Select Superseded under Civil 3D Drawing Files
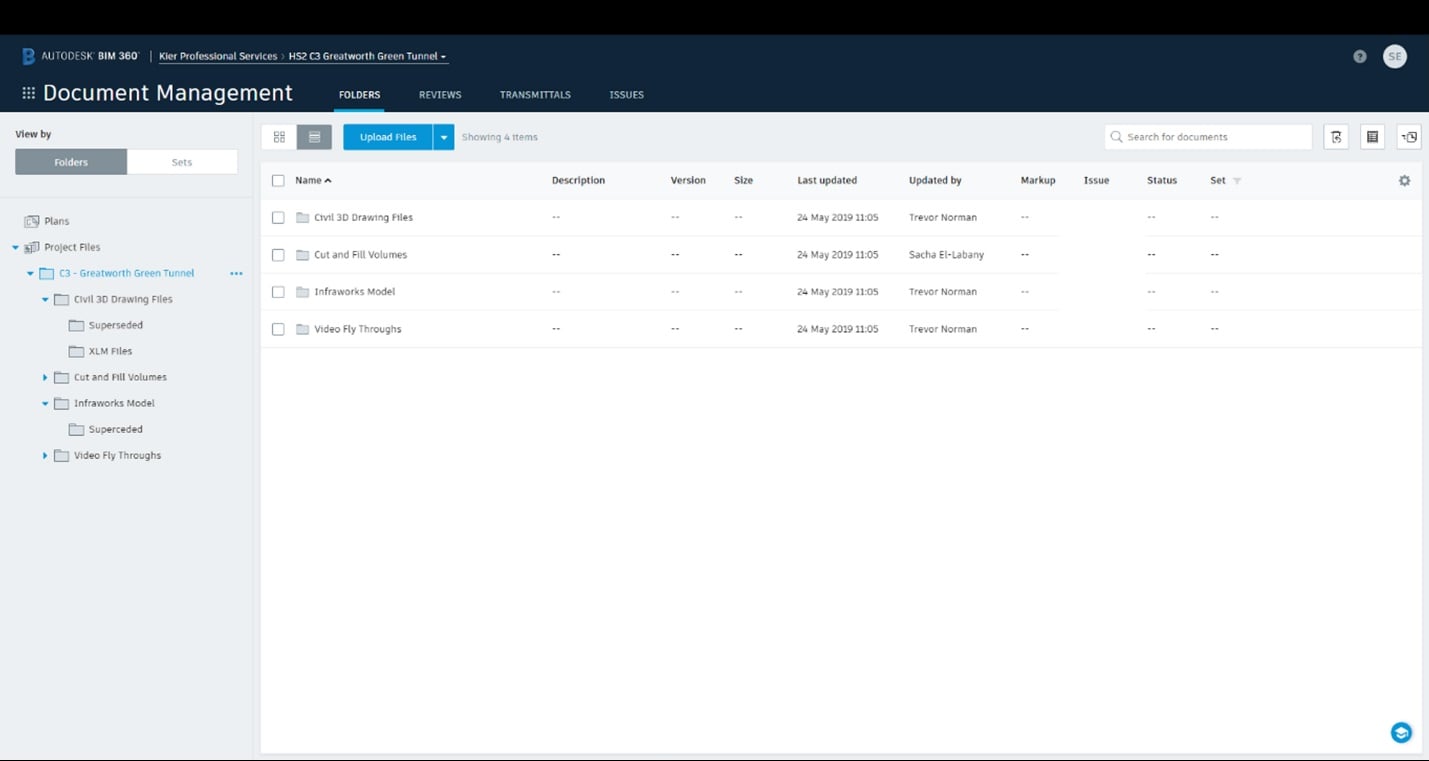The image size is (1429, 761). tap(115, 325)
